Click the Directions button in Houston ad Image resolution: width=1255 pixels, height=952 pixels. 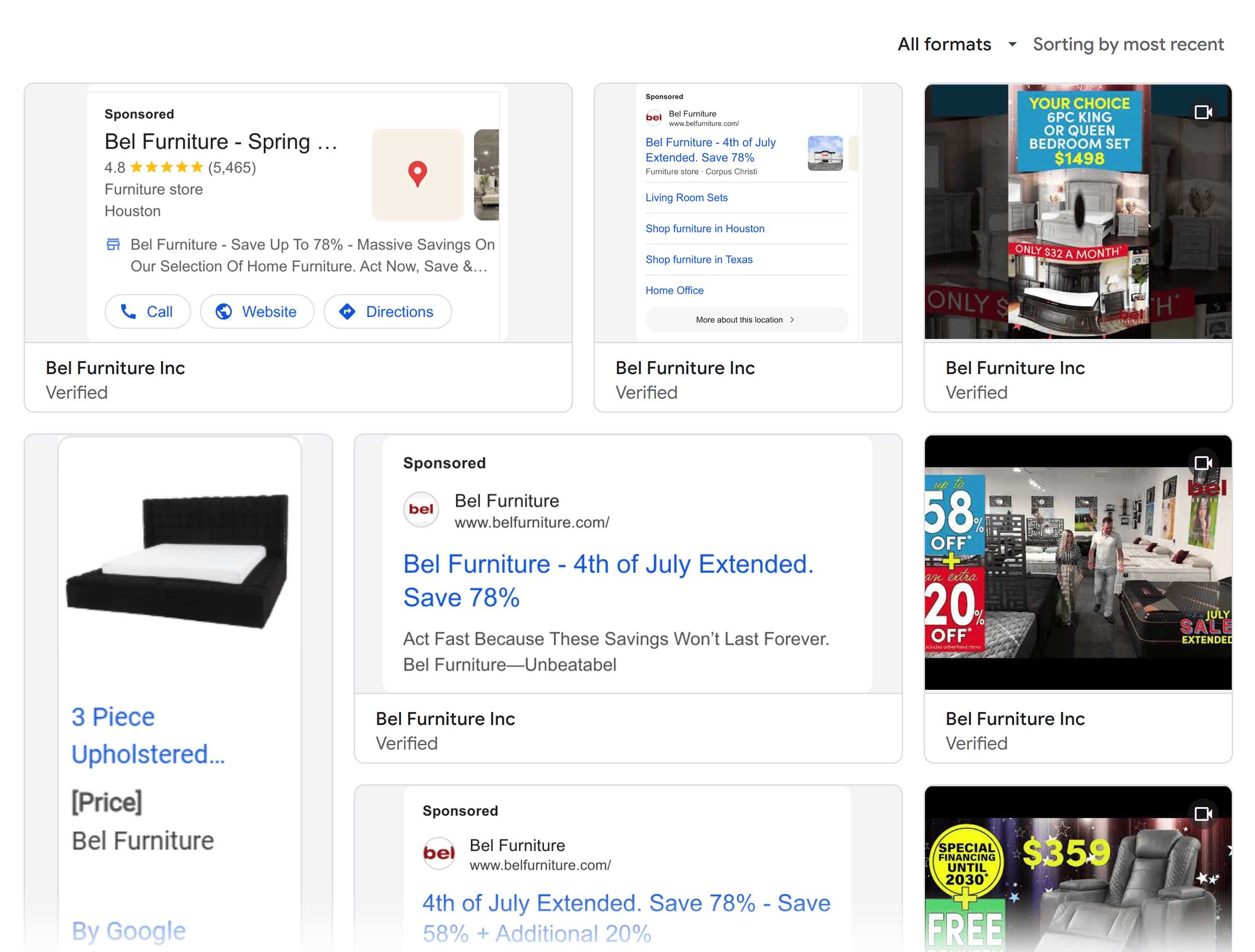pyautogui.click(x=388, y=311)
